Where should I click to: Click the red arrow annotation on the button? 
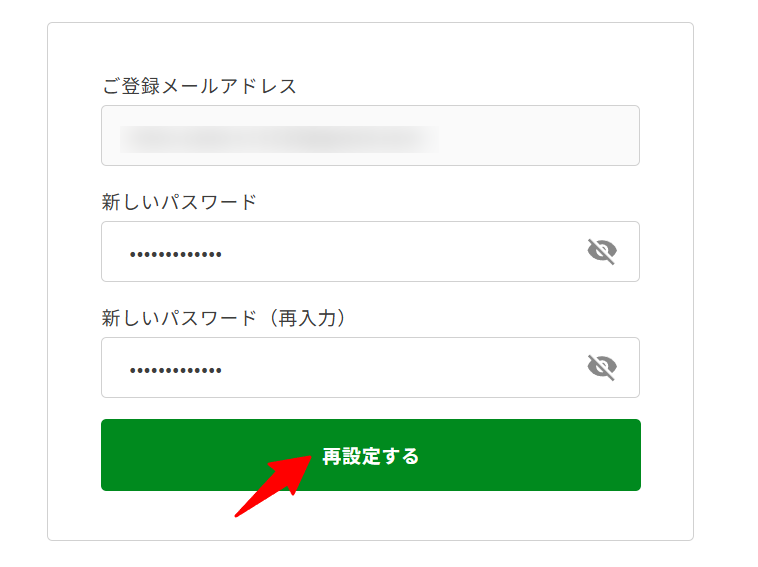(274, 485)
